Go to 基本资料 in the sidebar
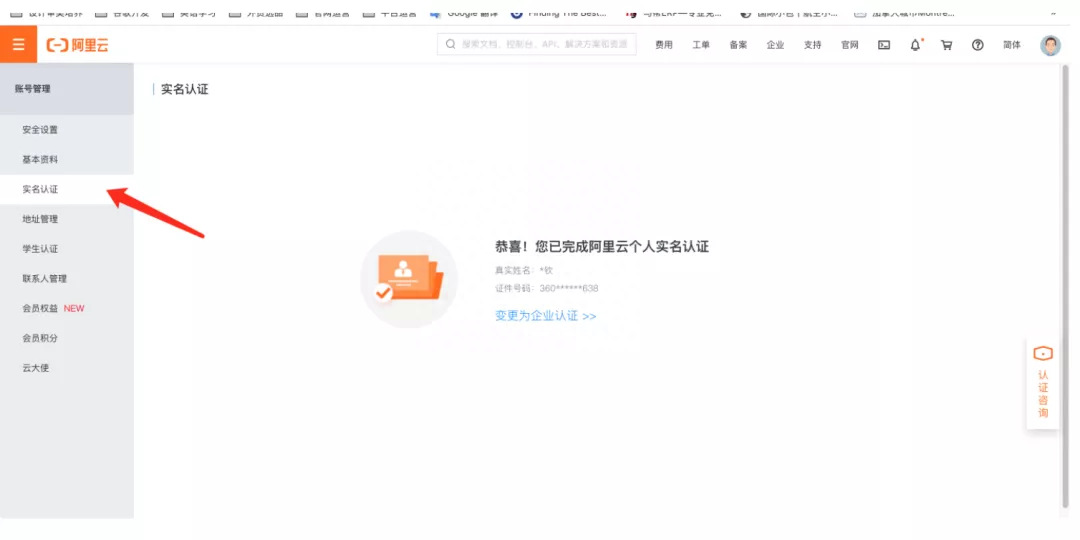Viewport: 1080px width, 540px height. pyautogui.click(x=40, y=160)
